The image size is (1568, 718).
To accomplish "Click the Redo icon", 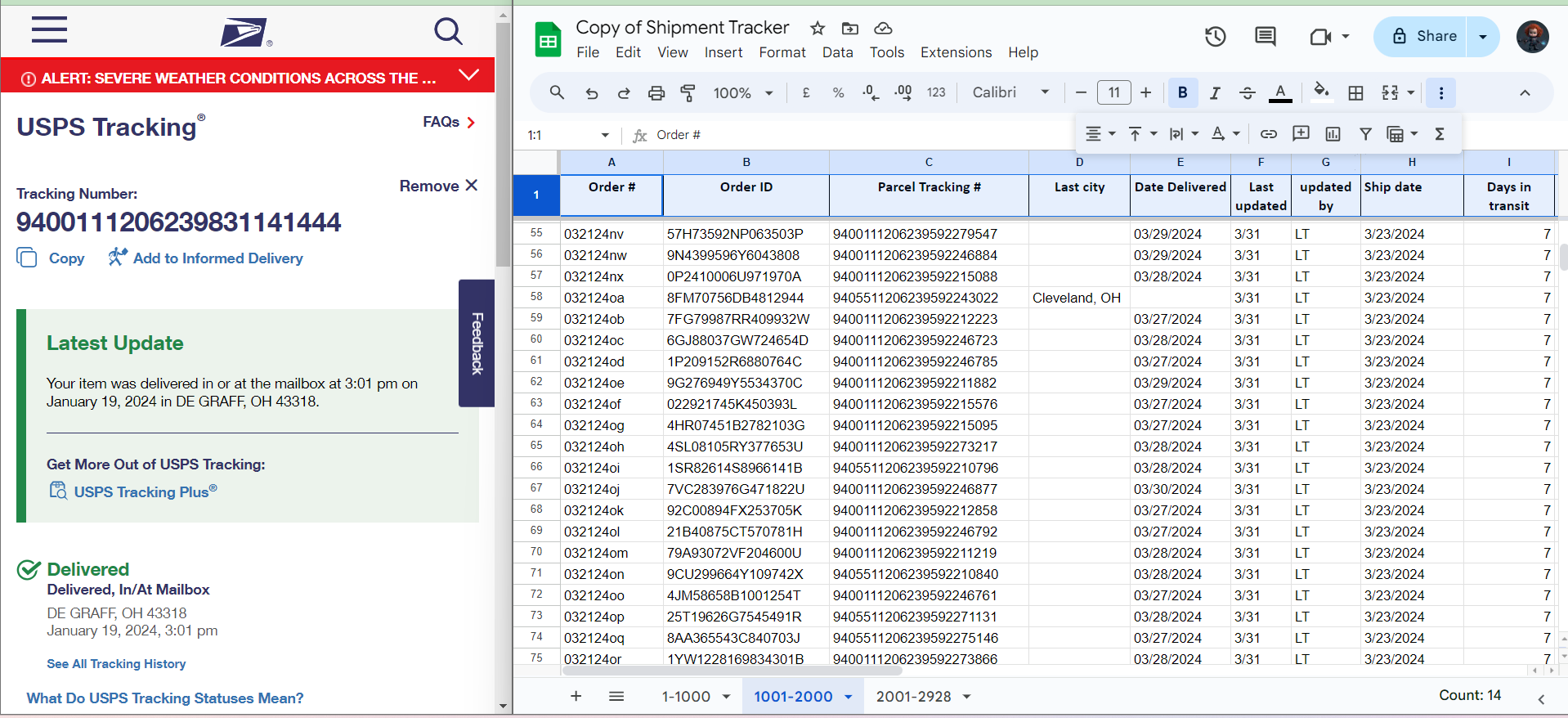I will 624,93.
